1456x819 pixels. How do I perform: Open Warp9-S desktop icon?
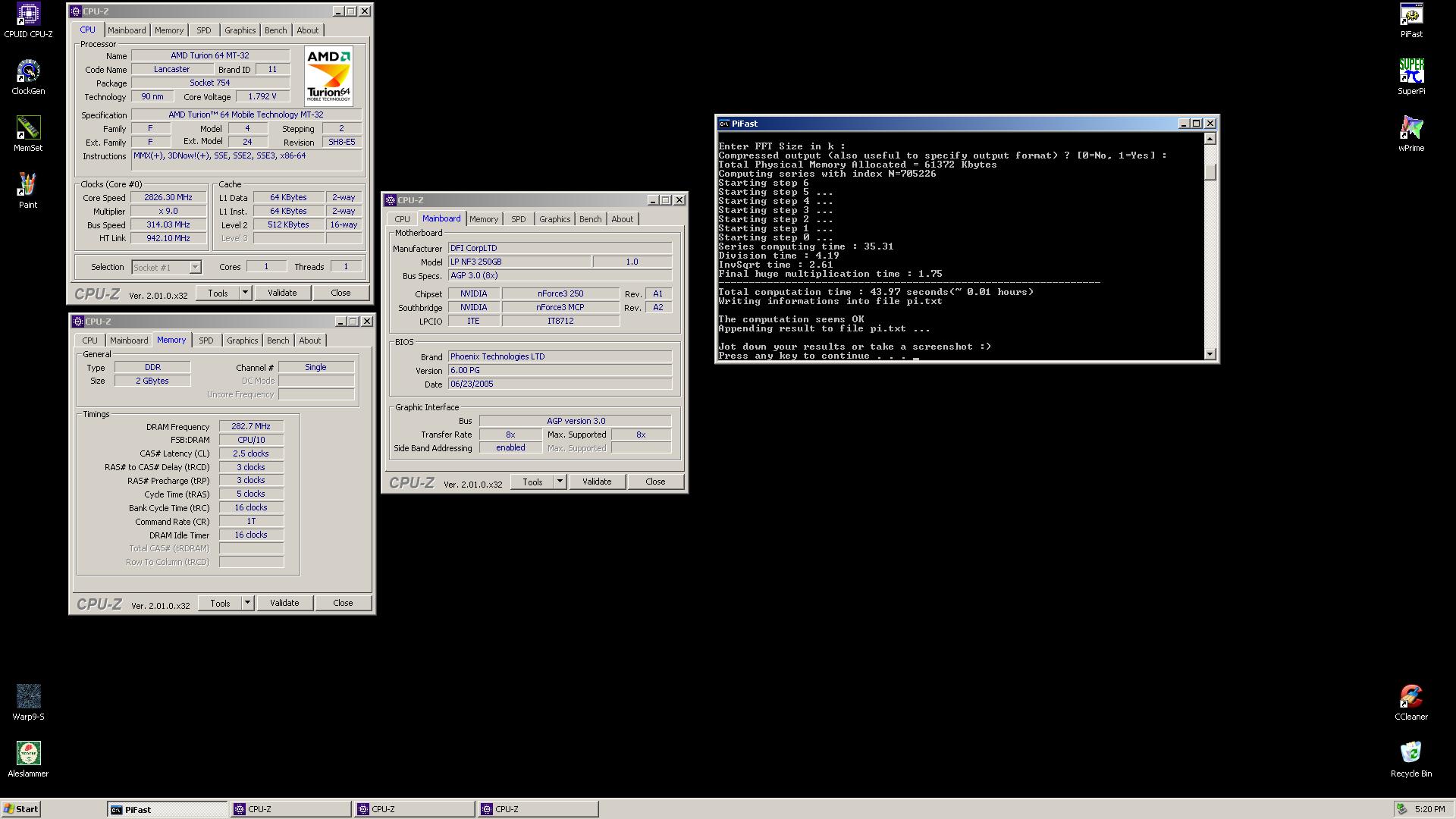tap(28, 703)
